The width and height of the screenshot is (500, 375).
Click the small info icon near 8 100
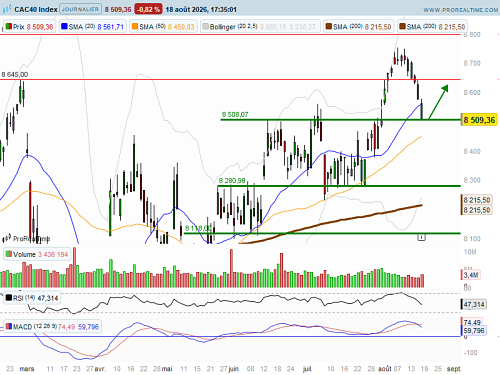(421, 237)
